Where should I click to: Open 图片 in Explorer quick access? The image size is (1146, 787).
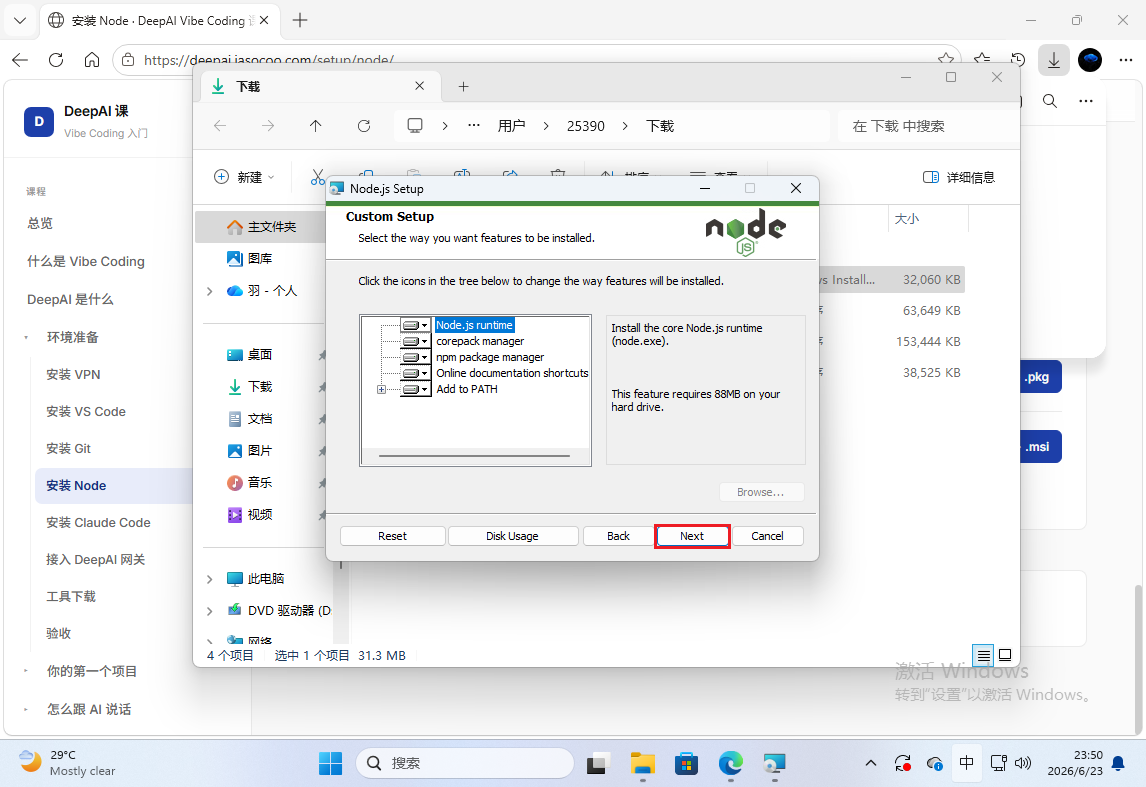pyautogui.click(x=250, y=451)
